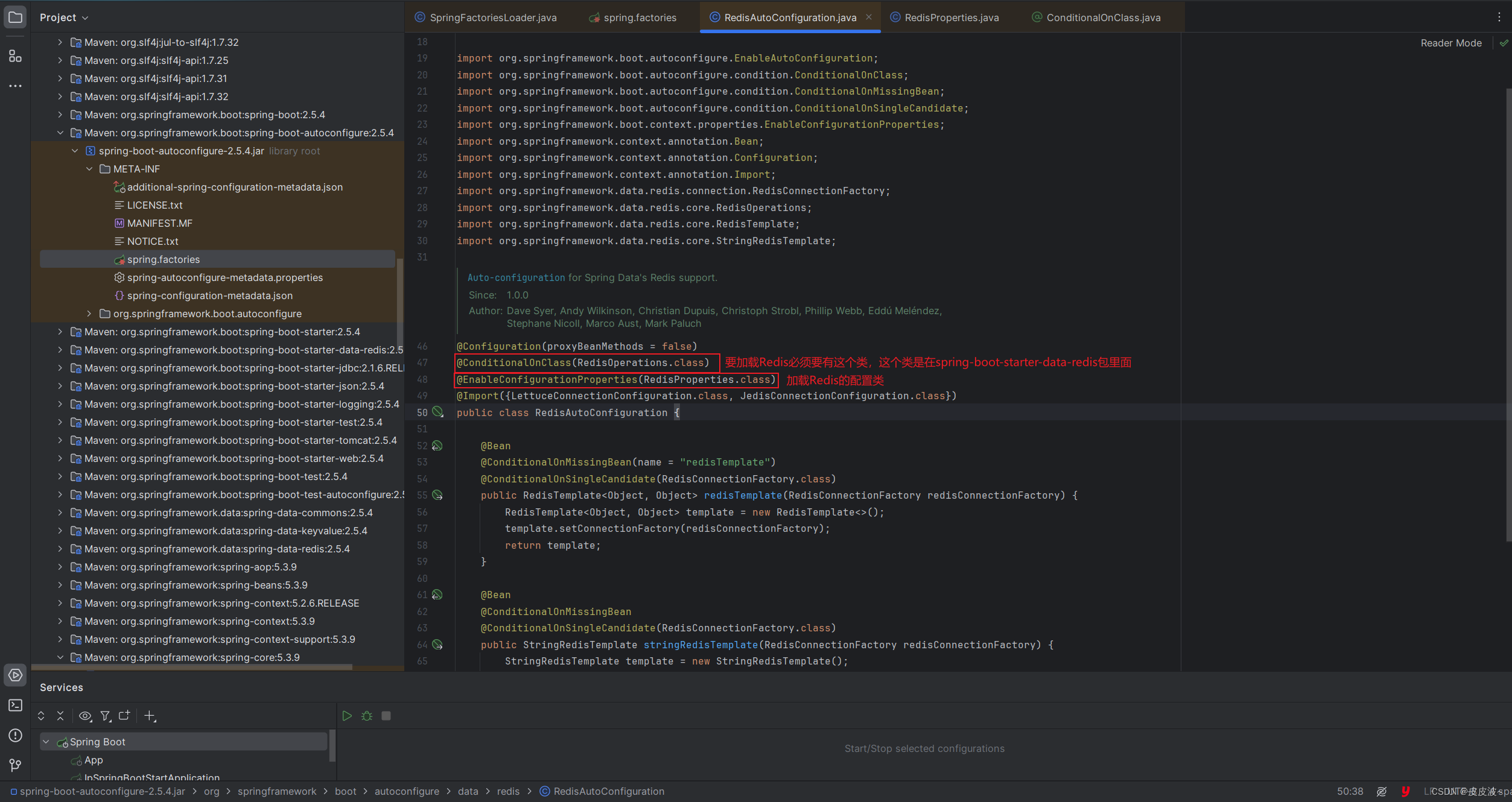Image resolution: width=1512 pixels, height=802 pixels.
Task: Run the selected Spring Boot configuration
Action: coord(347,716)
